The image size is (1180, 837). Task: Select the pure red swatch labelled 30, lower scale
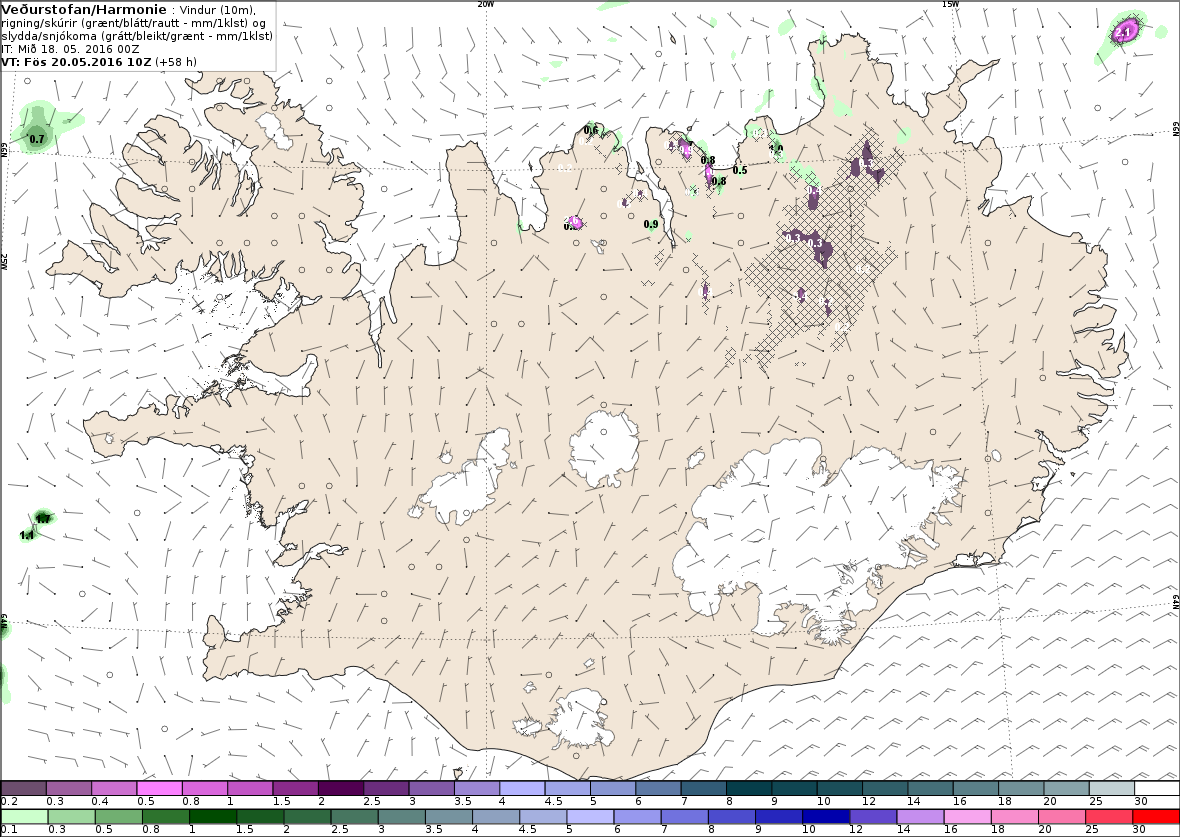(1156, 817)
